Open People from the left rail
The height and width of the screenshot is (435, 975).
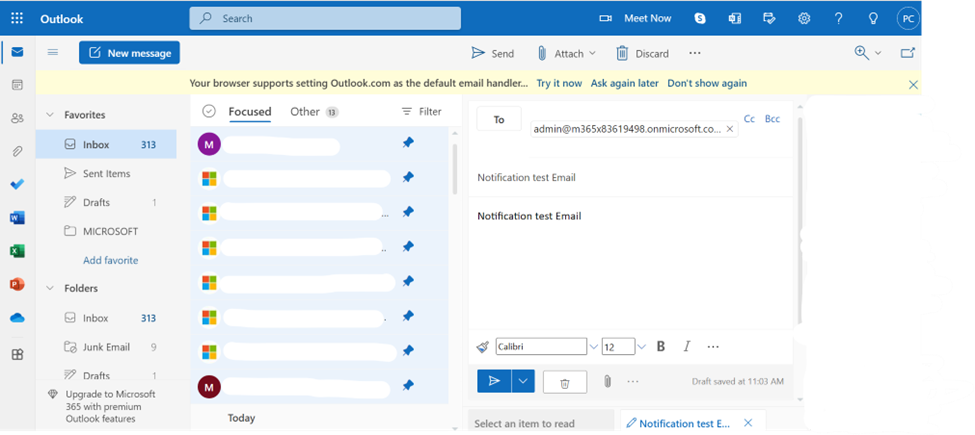[17, 118]
